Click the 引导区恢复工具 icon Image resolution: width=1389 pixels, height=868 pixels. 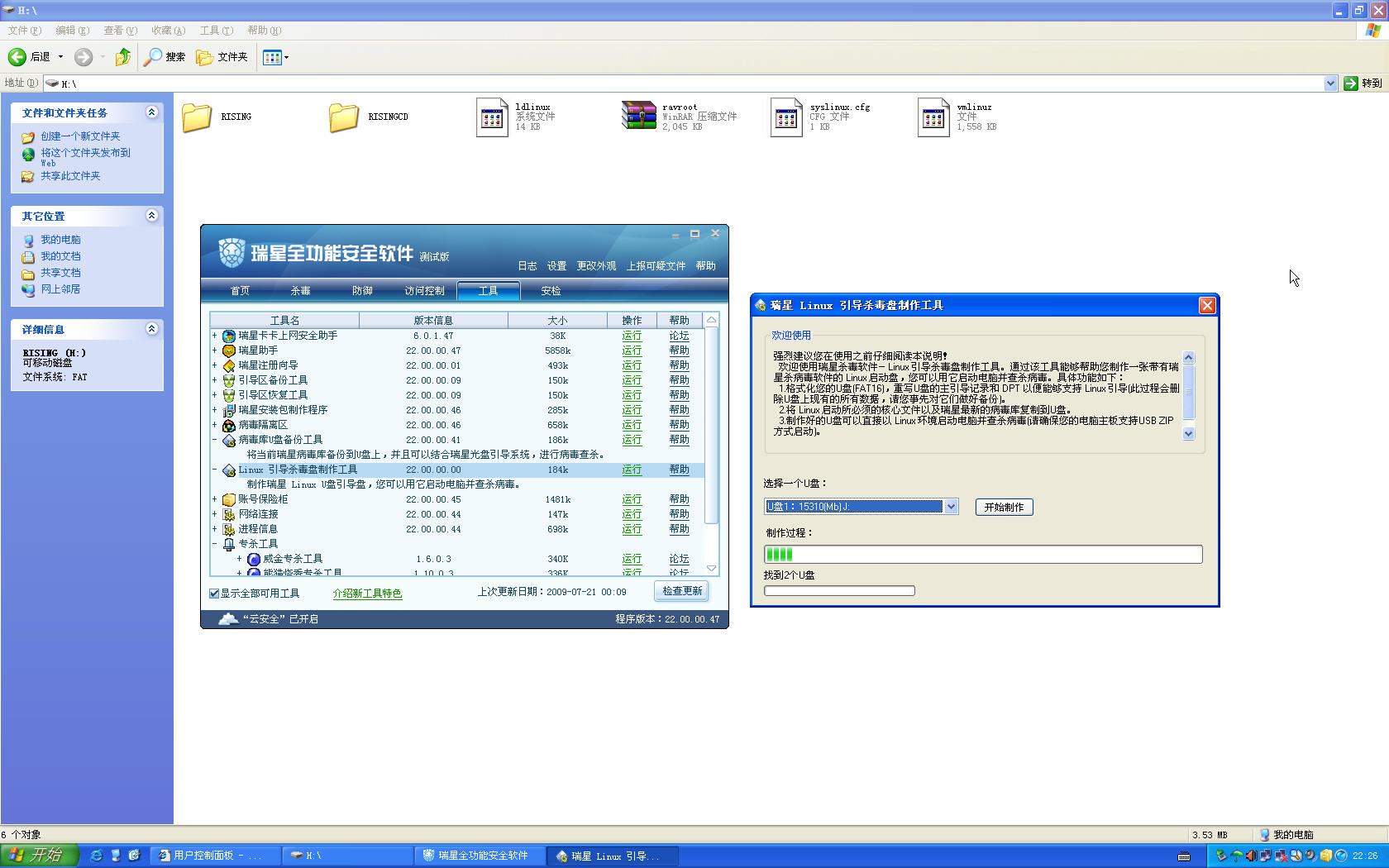229,395
